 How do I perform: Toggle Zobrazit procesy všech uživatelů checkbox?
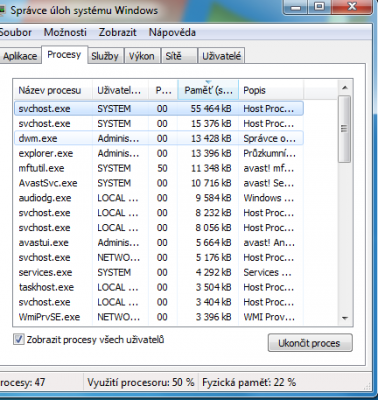pyautogui.click(x=19, y=340)
